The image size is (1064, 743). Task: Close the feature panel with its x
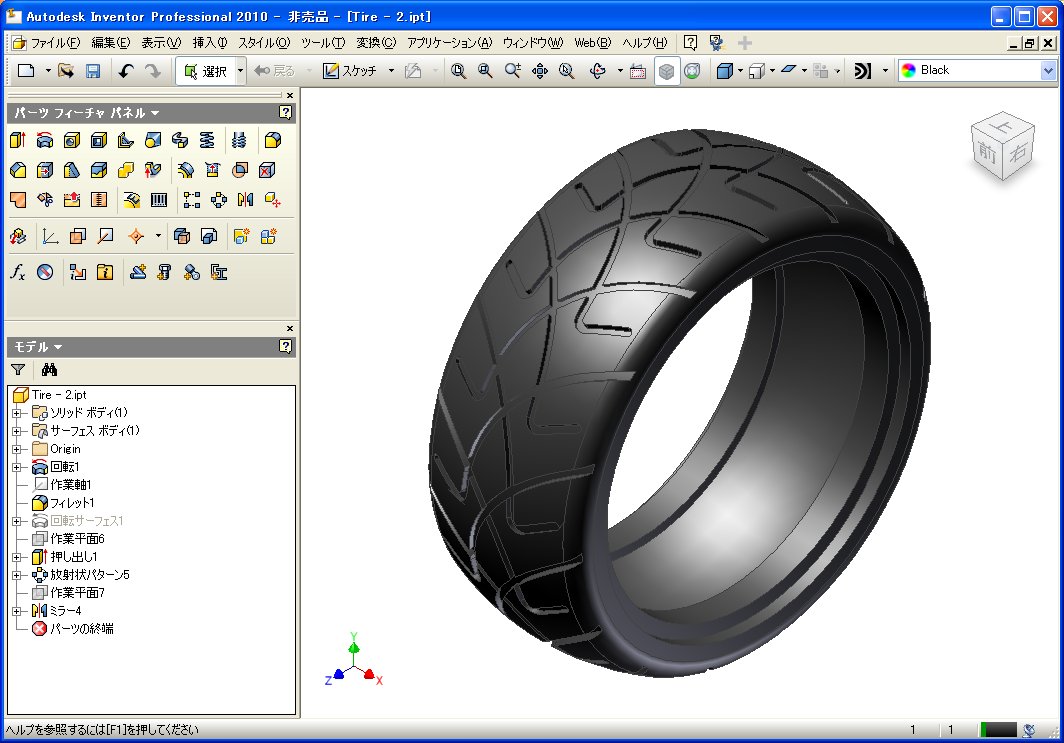coord(290,96)
